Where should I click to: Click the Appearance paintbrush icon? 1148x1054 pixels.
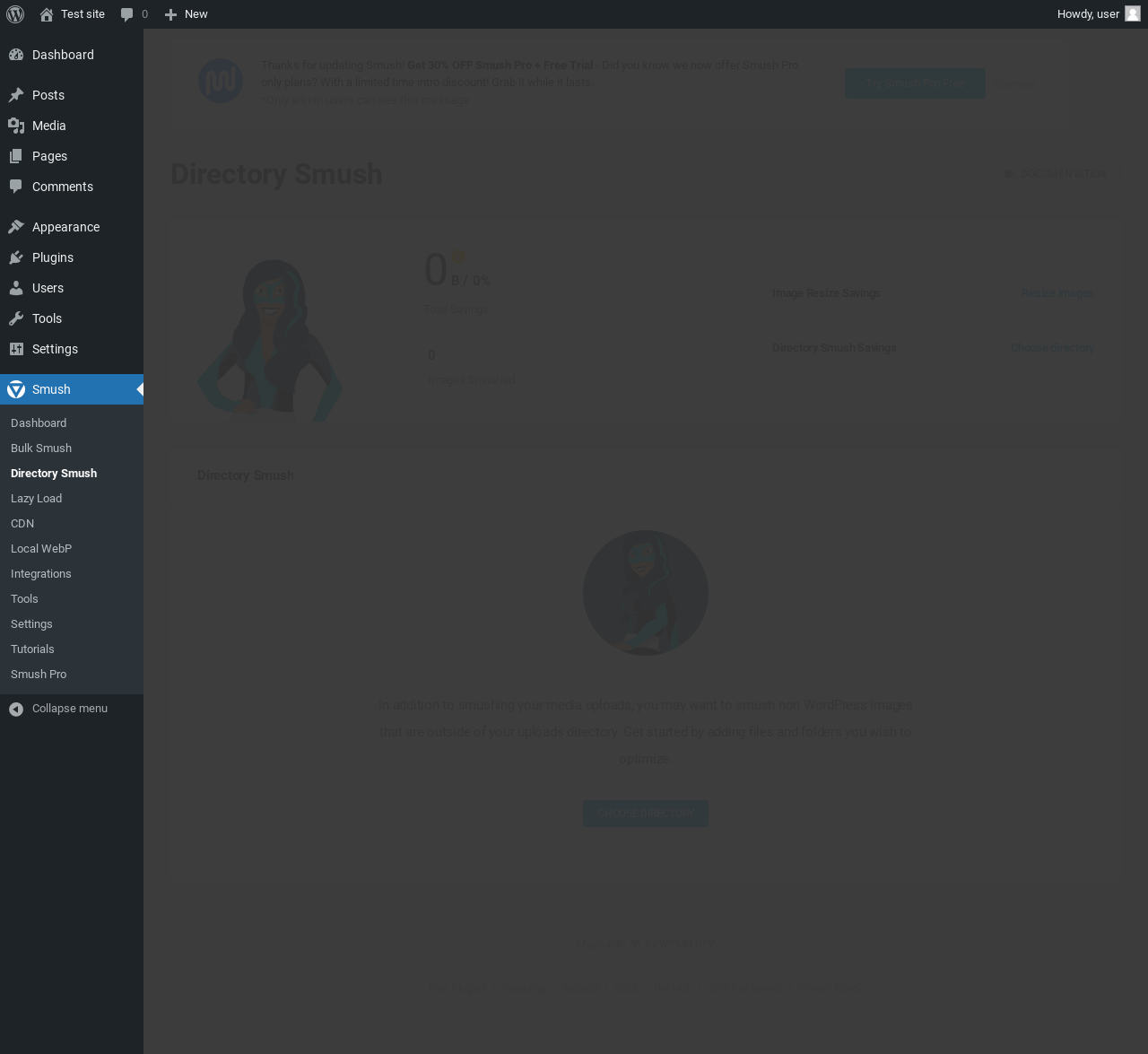16,227
